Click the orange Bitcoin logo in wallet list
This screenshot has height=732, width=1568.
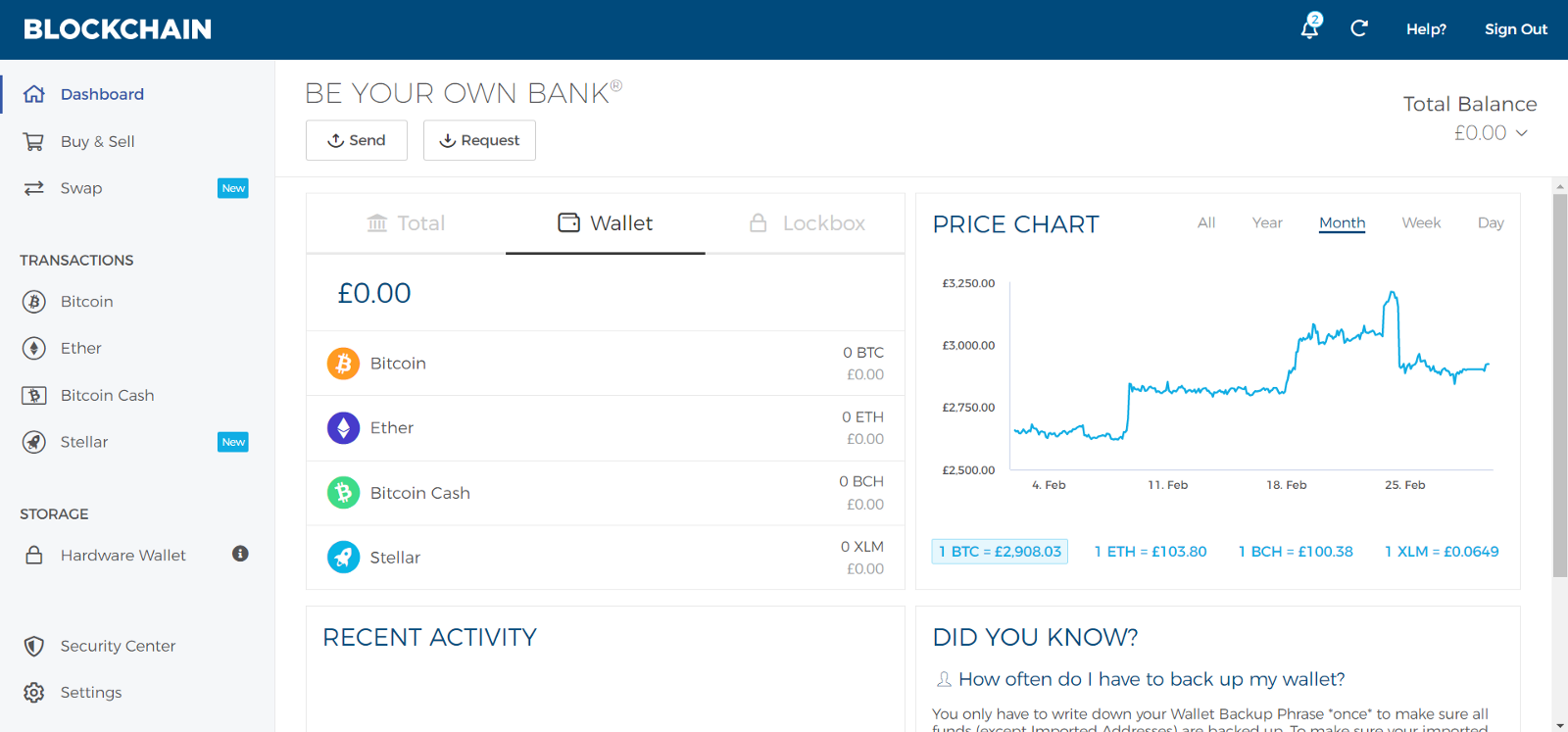pos(343,364)
